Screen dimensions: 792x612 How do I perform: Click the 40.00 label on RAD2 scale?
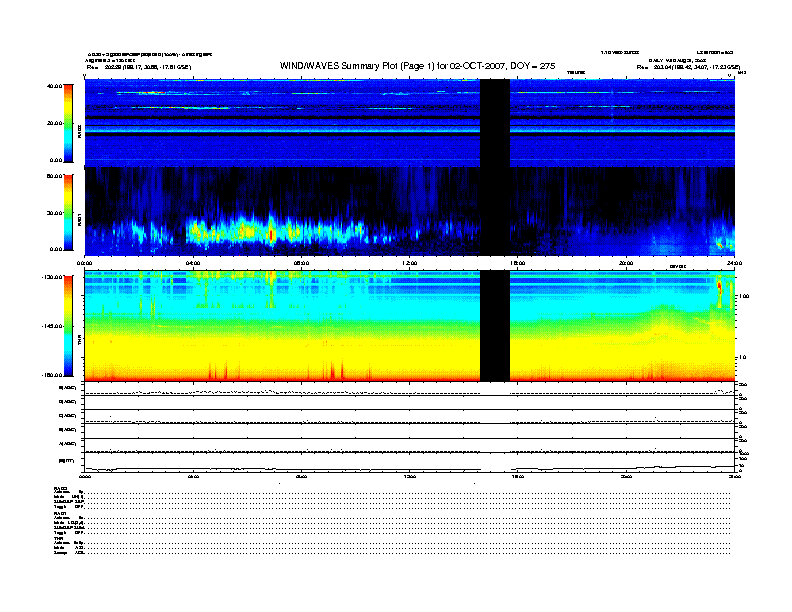pyautogui.click(x=55, y=86)
